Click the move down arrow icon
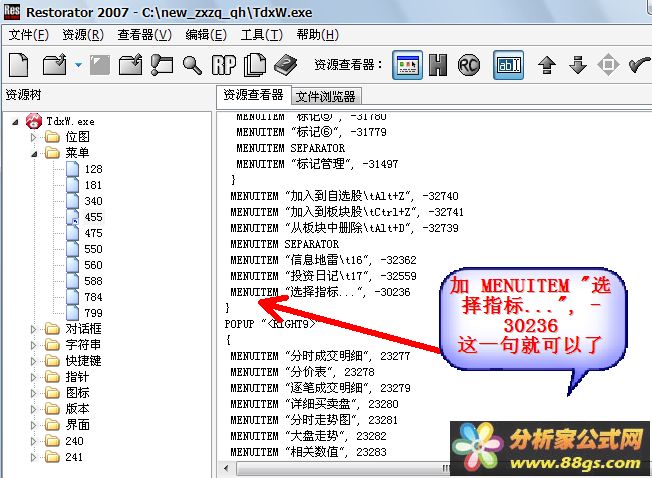This screenshot has height=478, width=652. click(578, 65)
